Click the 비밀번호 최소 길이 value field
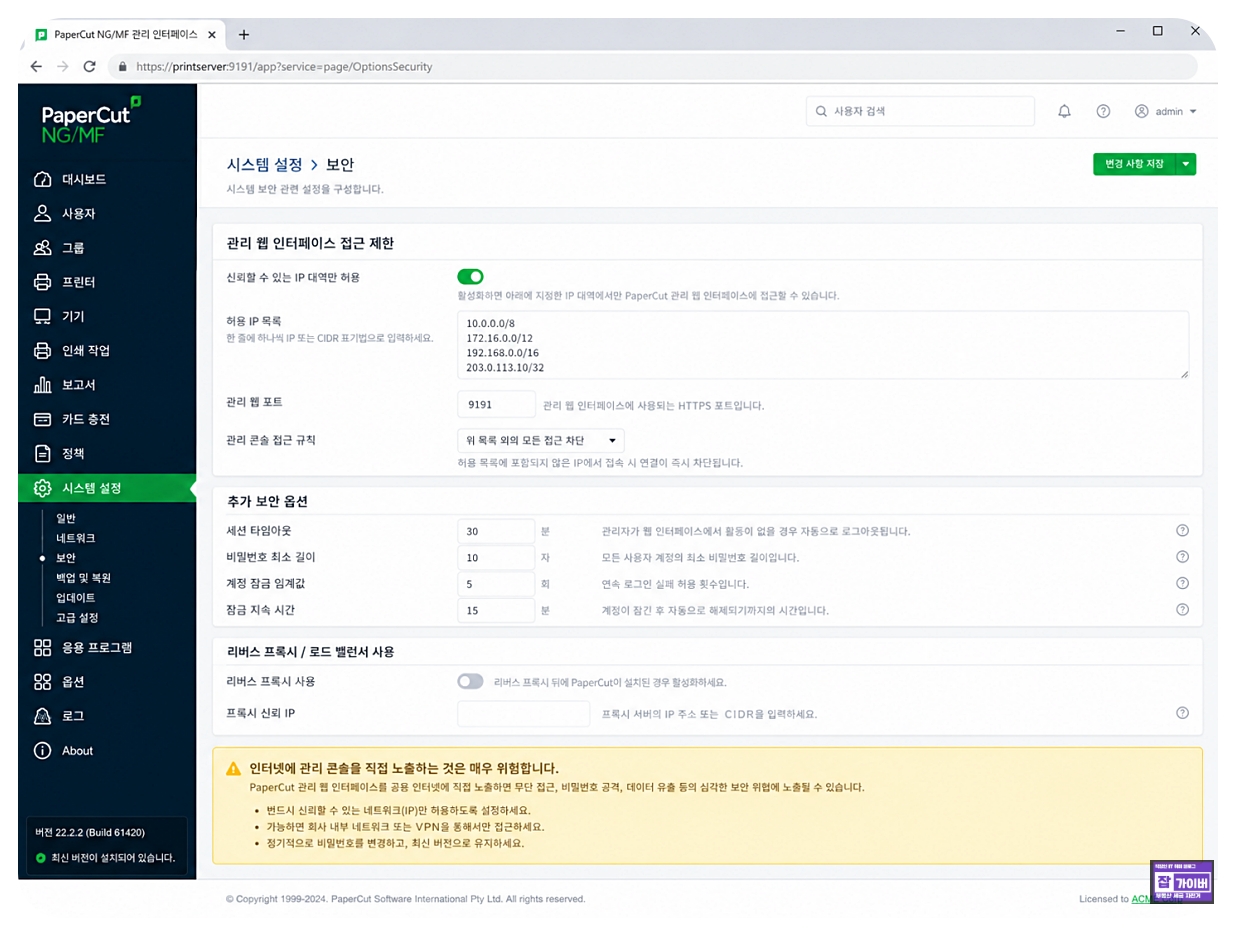Screen dimensions: 1236x936 click(x=496, y=557)
